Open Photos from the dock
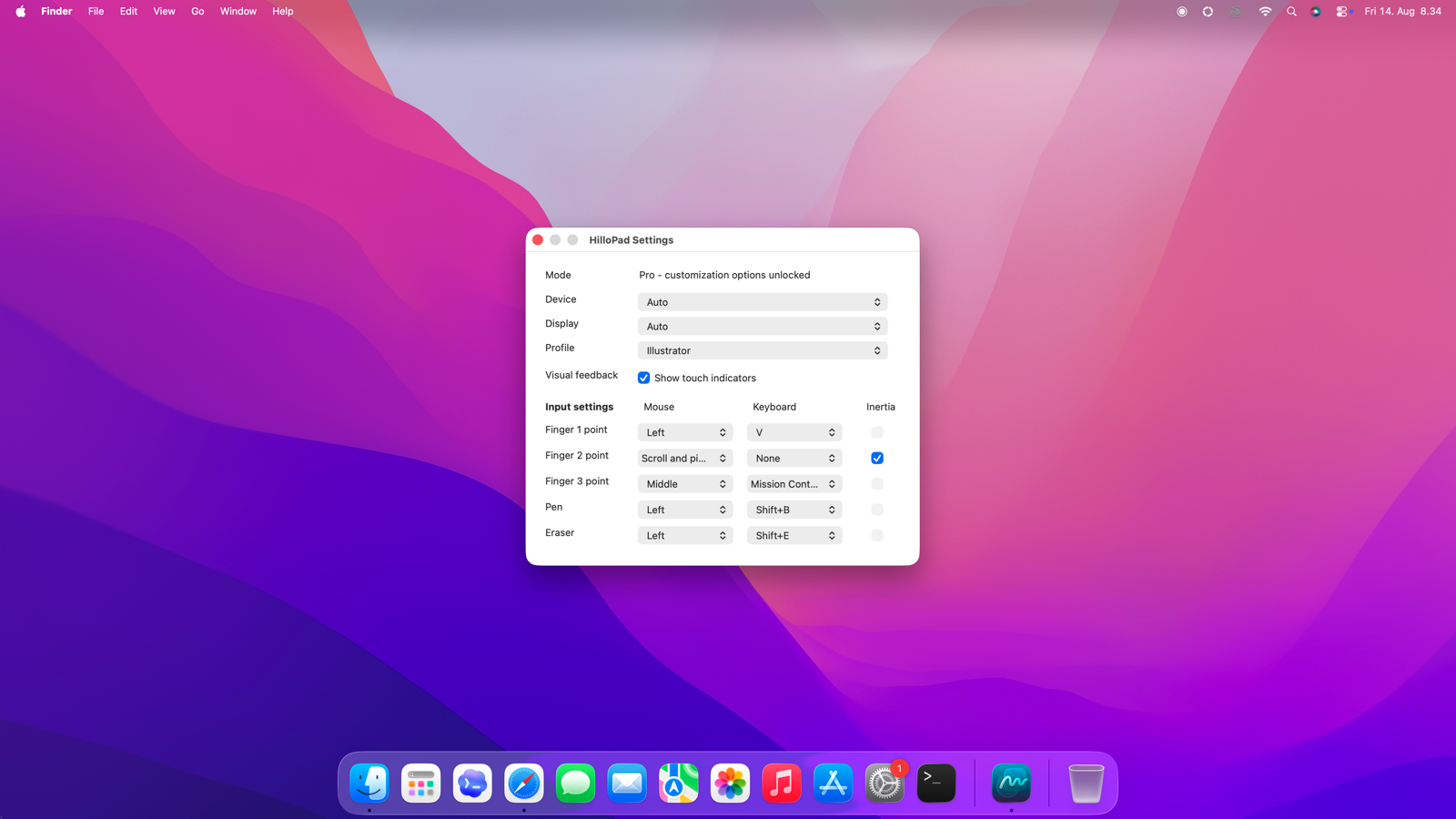Image resolution: width=1456 pixels, height=819 pixels. coord(730,784)
